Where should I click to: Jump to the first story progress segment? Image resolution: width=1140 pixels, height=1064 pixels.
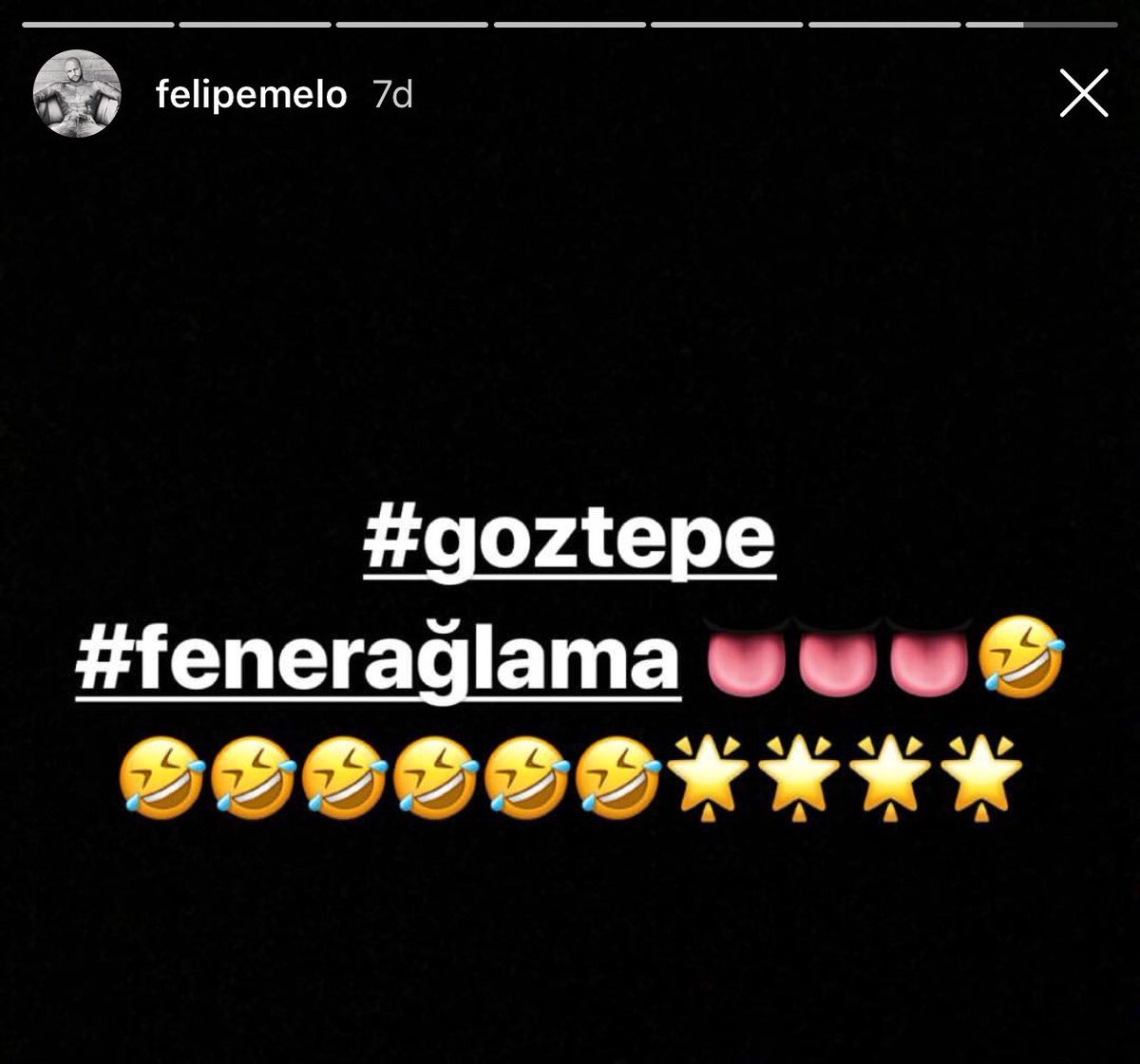point(98,25)
